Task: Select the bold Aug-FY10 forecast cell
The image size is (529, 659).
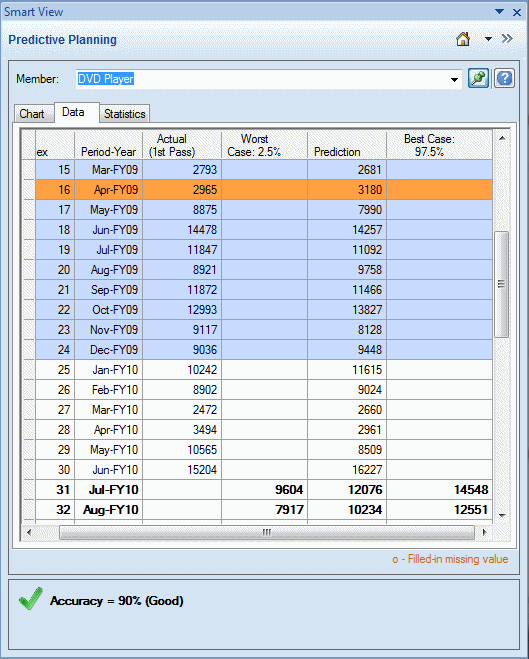Action: [108, 510]
